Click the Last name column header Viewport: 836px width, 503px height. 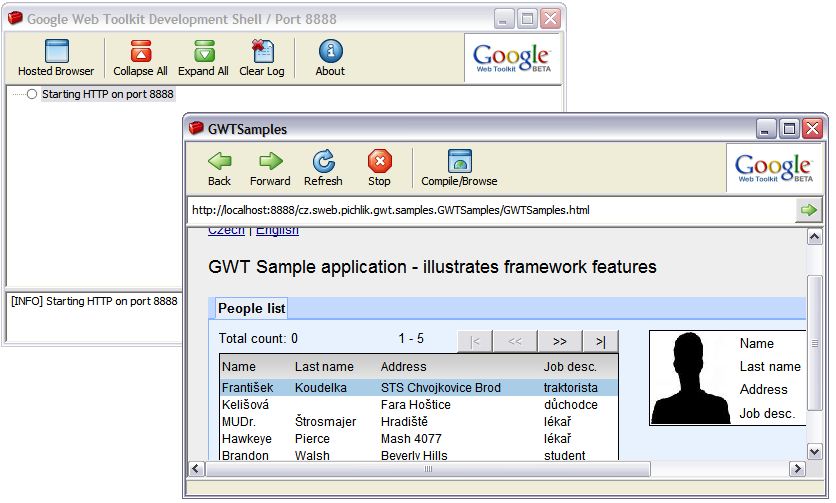click(324, 367)
